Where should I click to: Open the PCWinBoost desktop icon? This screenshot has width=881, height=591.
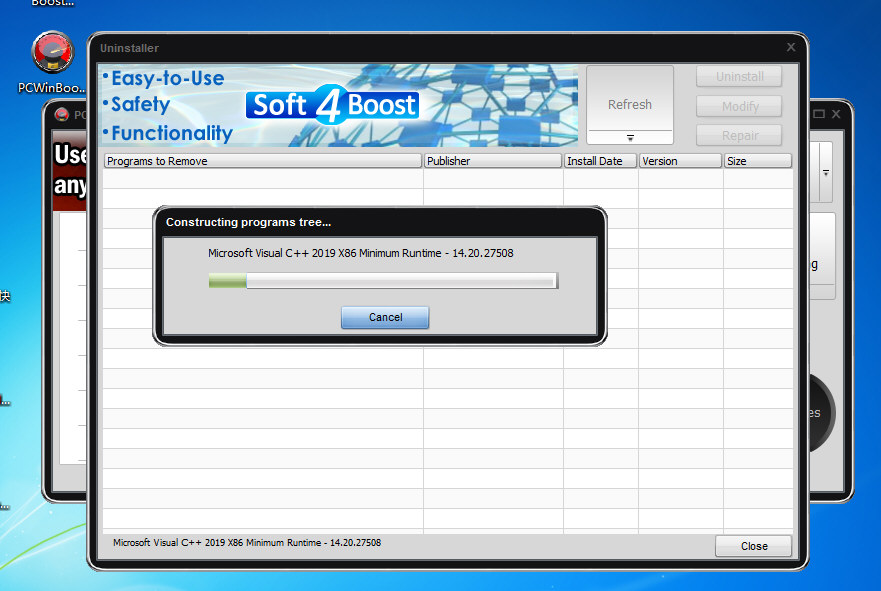click(52, 62)
